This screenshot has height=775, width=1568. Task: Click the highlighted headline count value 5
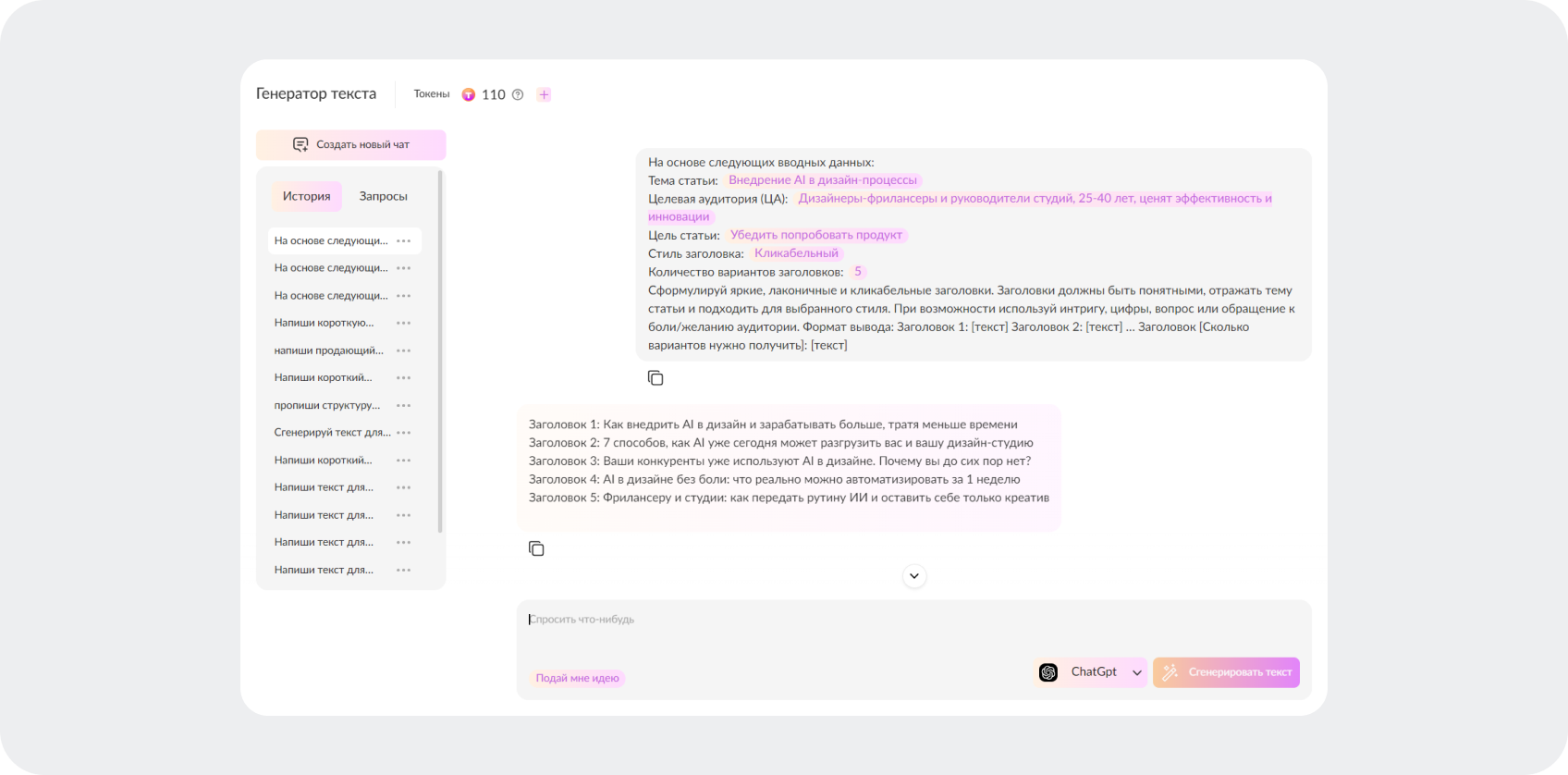point(858,272)
